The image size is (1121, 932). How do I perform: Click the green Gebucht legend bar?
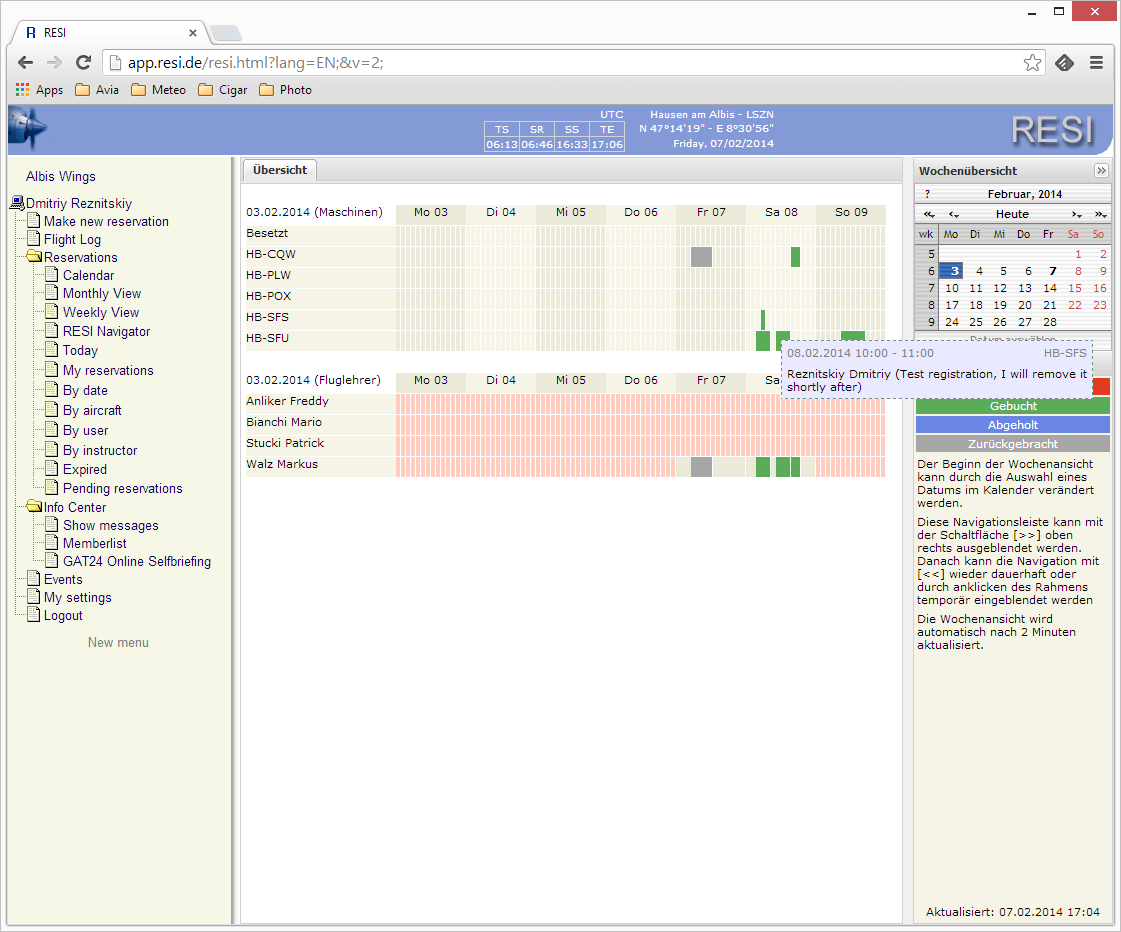tap(1012, 406)
